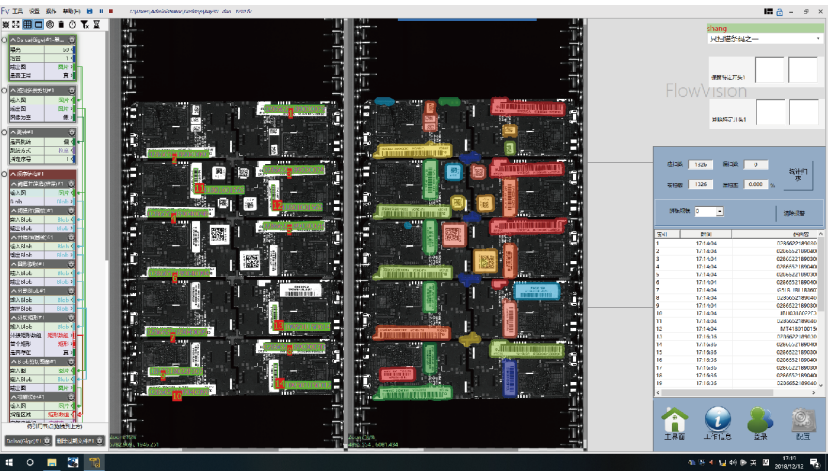The image size is (830, 476).
Task: Select row 7 in the results table
Action: [736, 290]
